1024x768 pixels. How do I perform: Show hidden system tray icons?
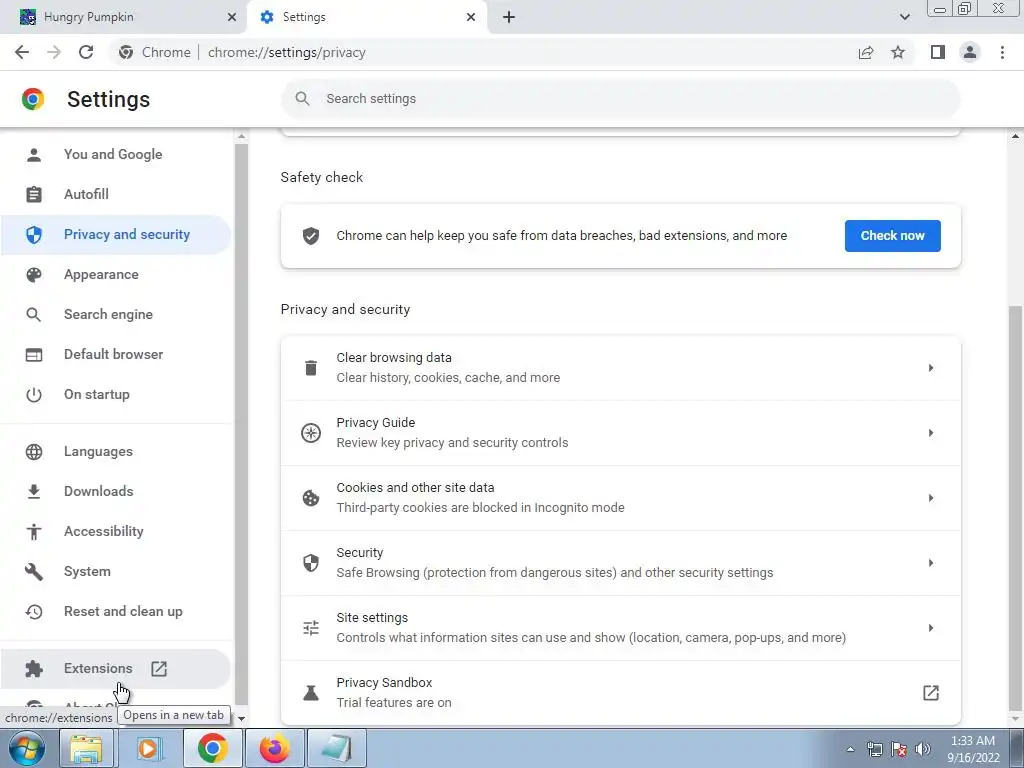pos(850,749)
